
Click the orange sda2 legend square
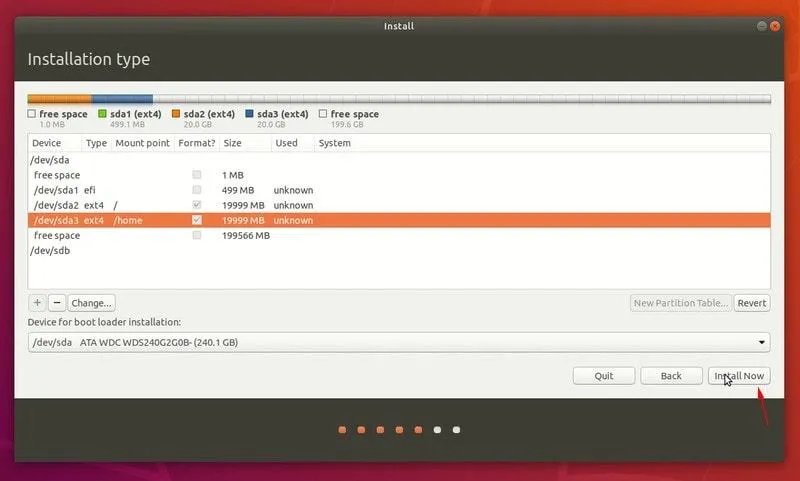[175, 114]
